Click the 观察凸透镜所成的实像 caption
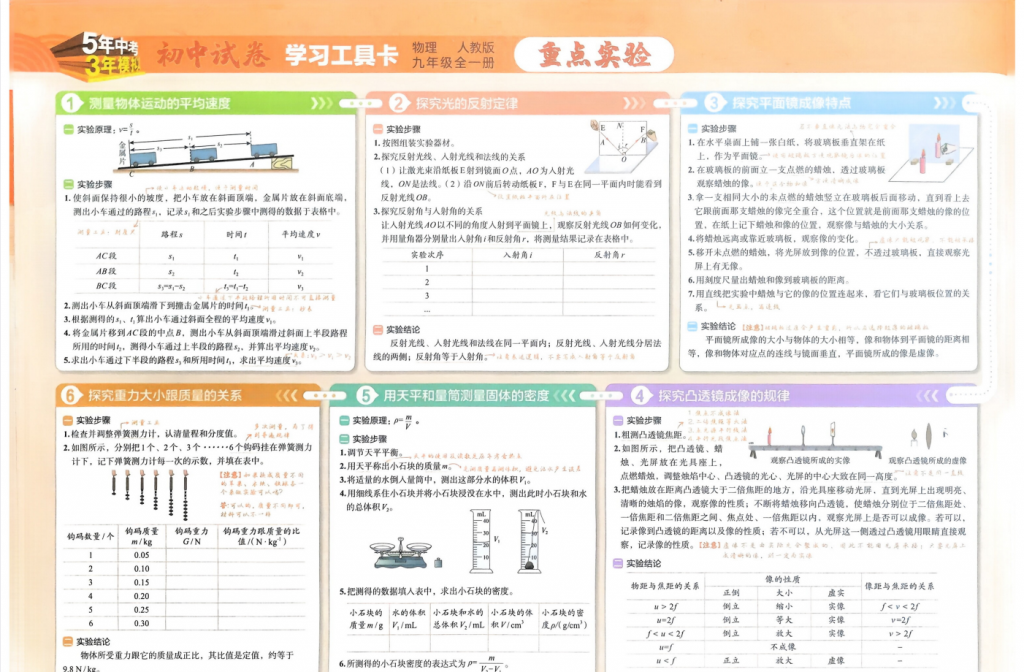Viewport: 1024px width, 672px height. (x=810, y=460)
